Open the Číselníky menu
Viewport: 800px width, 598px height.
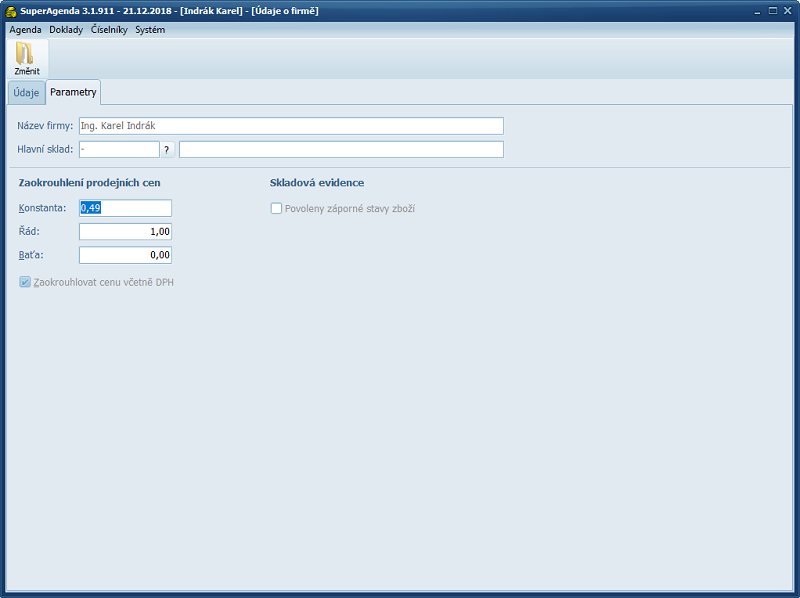pyautogui.click(x=109, y=30)
